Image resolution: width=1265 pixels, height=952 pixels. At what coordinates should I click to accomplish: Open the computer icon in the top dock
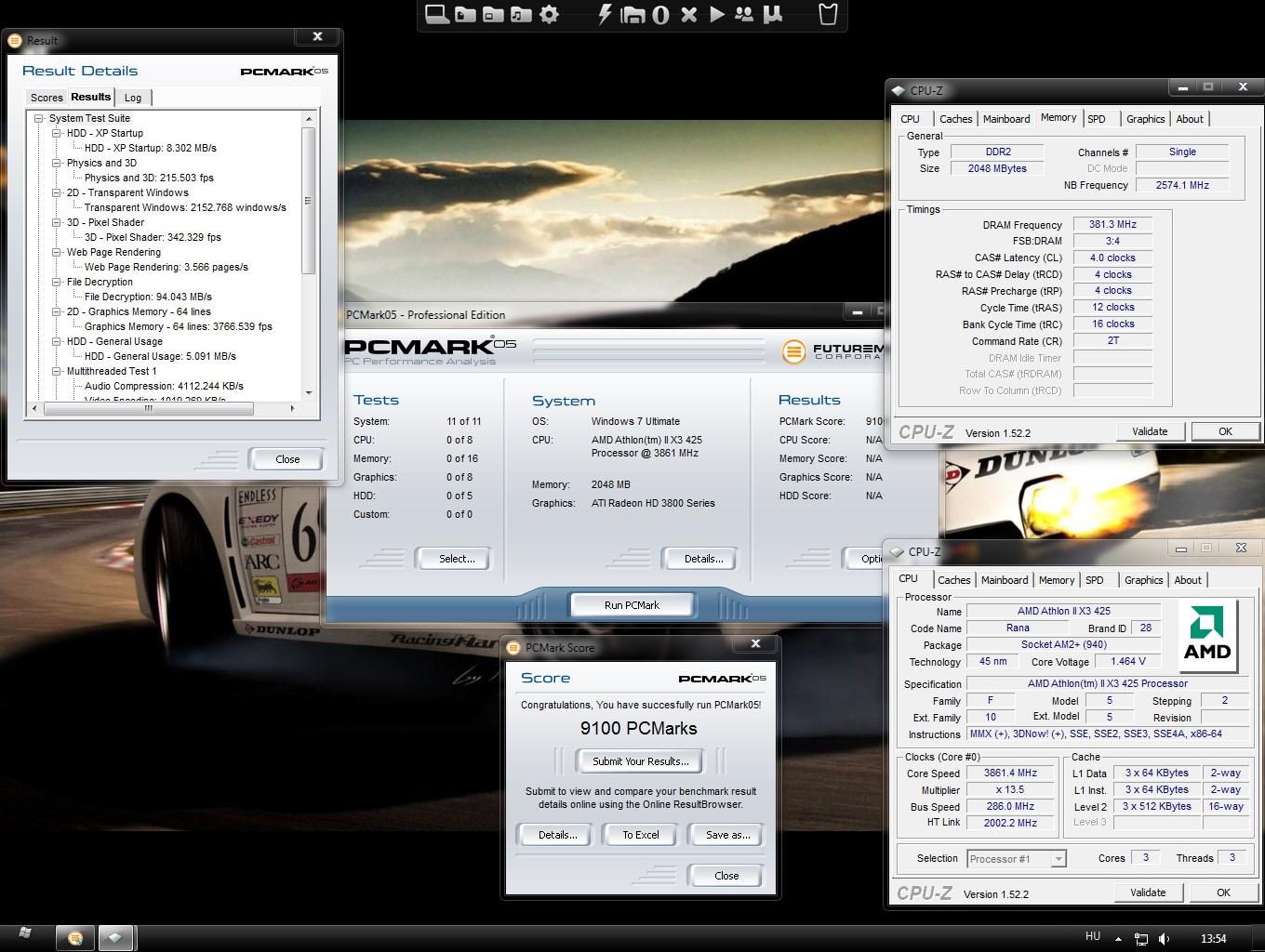pos(437,15)
